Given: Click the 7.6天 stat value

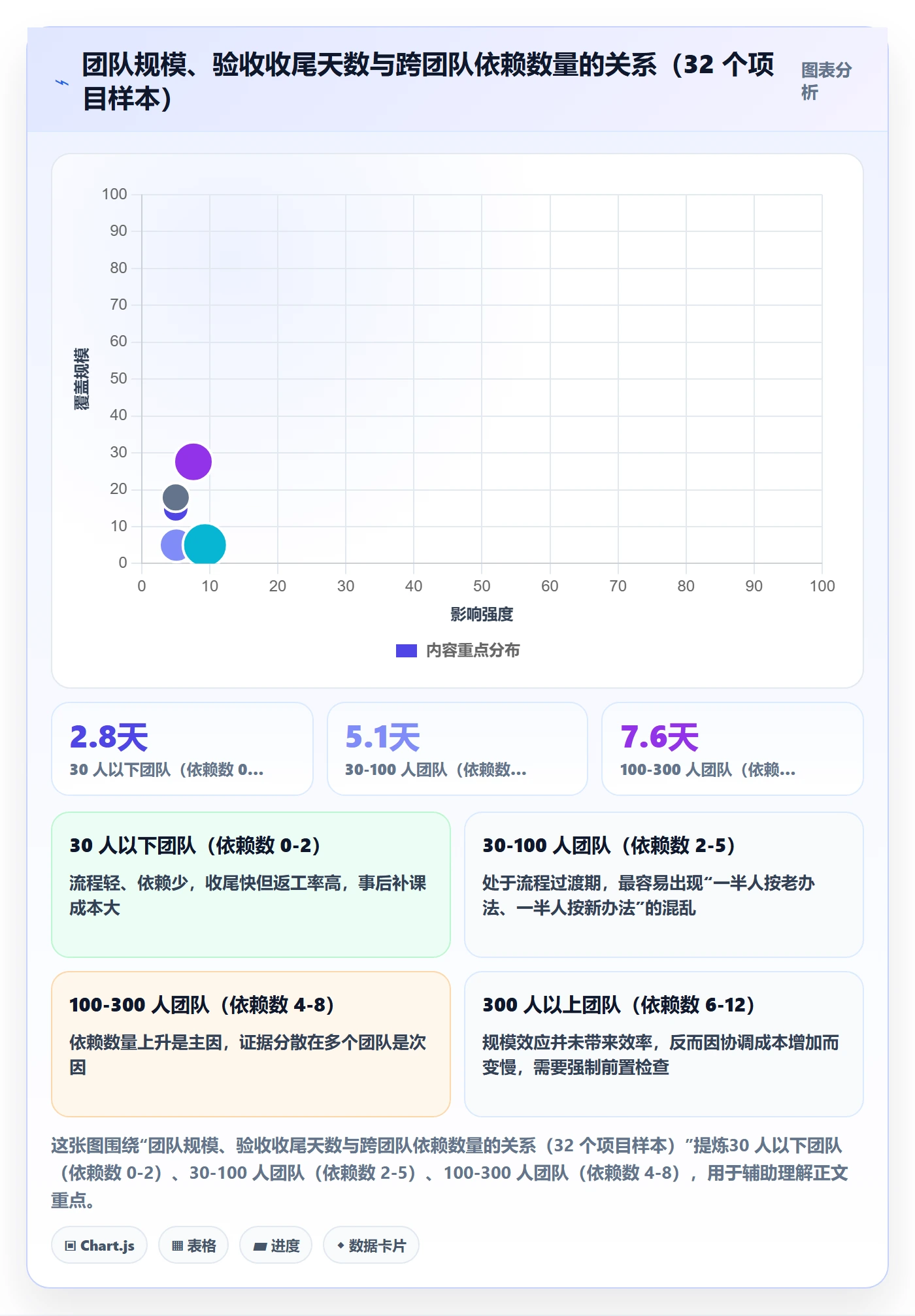Looking at the screenshot, I should click(659, 737).
